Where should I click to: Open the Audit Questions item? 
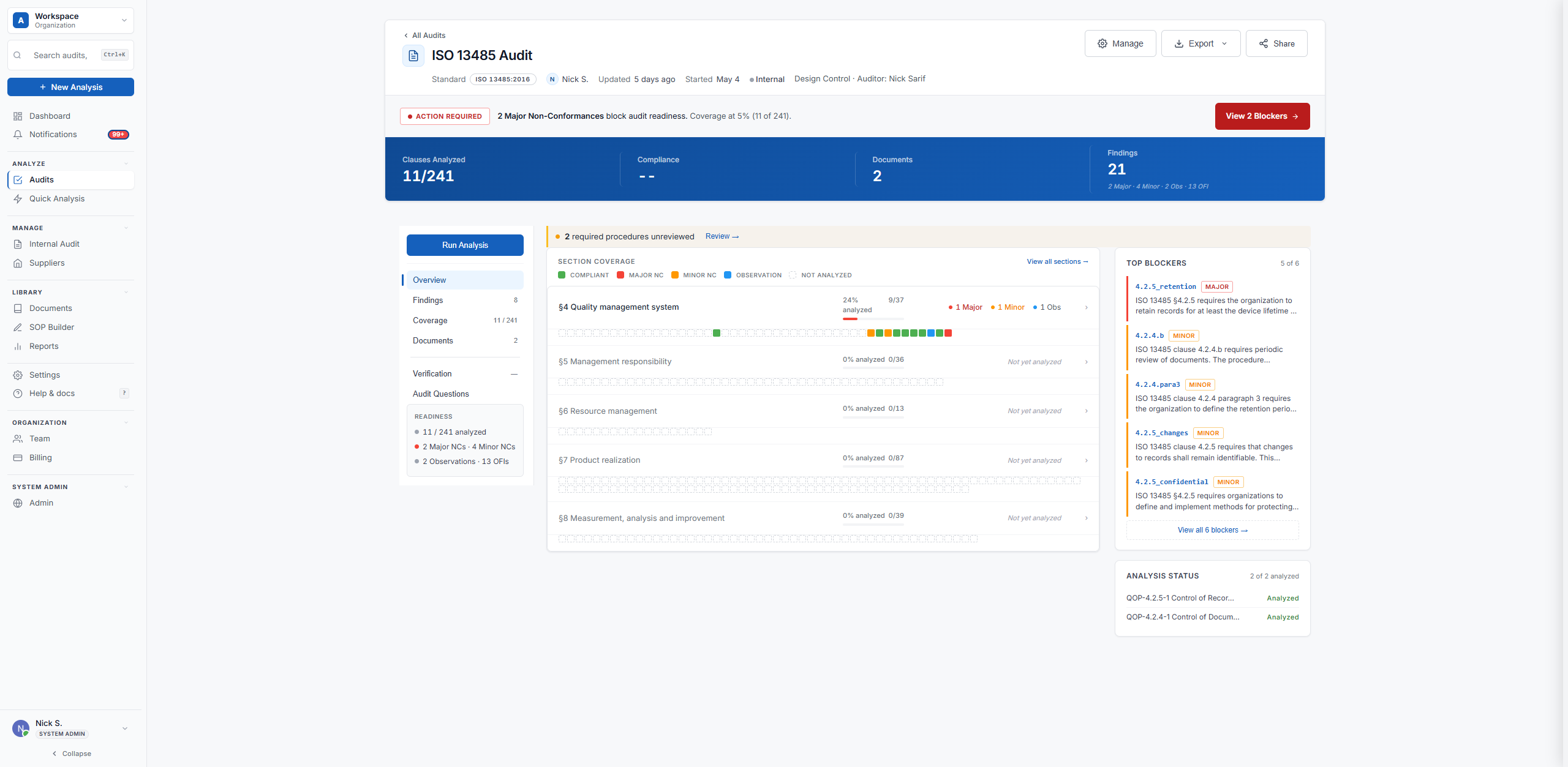[x=465, y=394]
